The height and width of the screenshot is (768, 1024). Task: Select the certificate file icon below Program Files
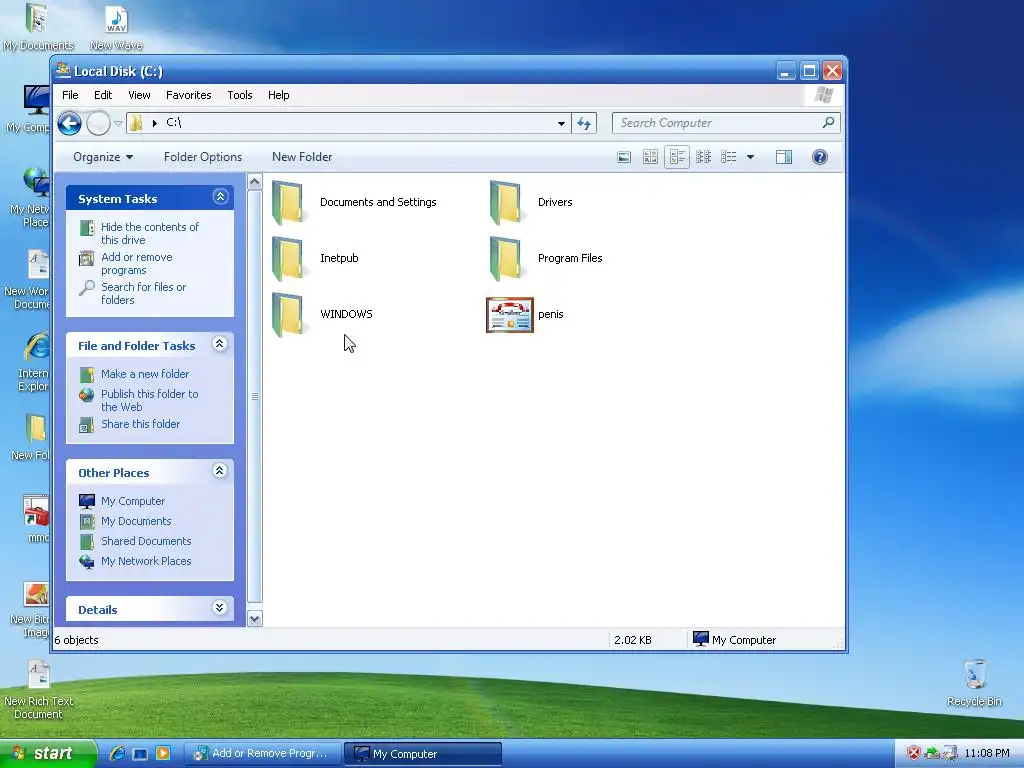tap(510, 315)
